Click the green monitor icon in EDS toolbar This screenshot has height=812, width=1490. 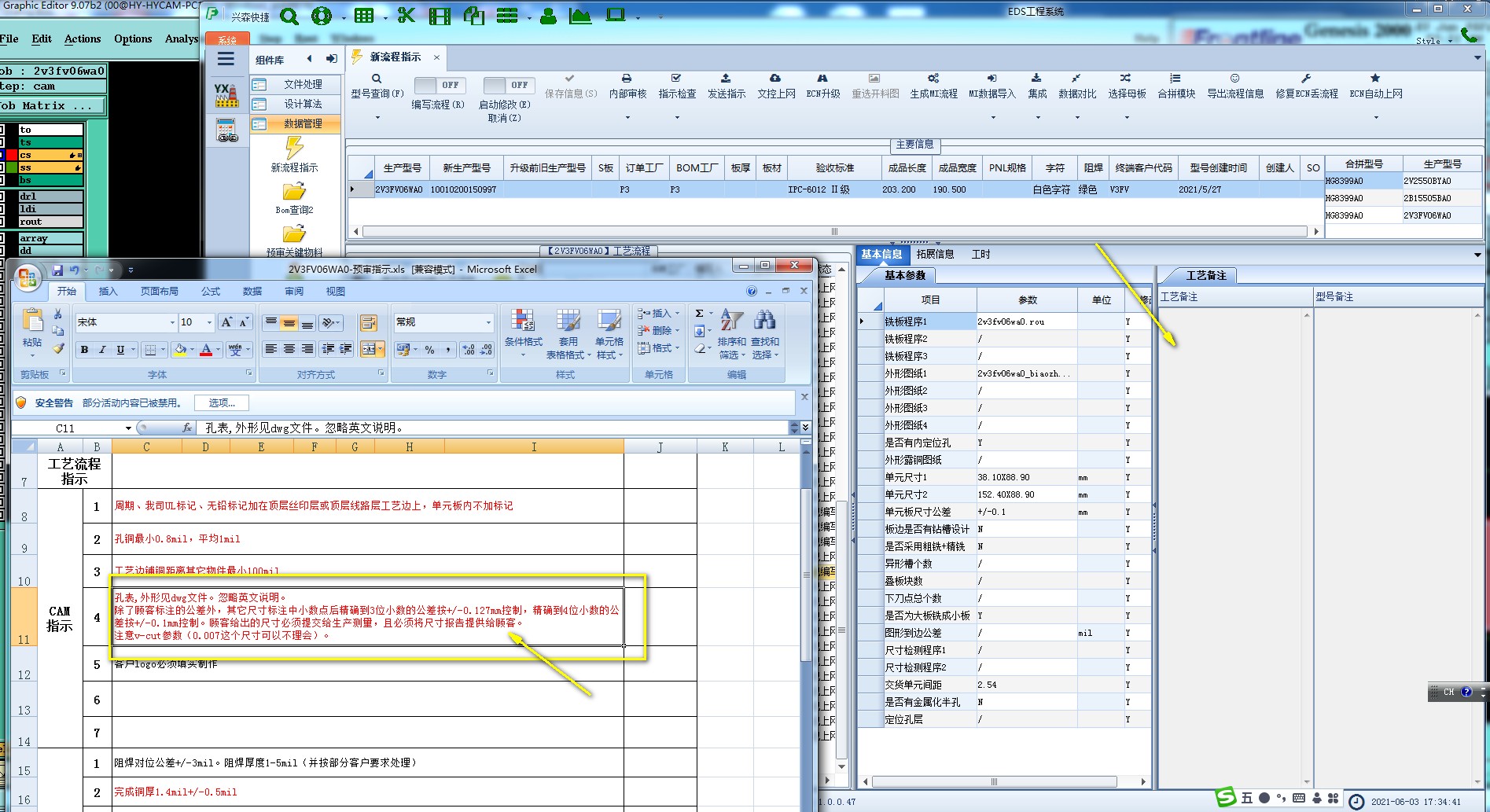pyautogui.click(x=616, y=15)
